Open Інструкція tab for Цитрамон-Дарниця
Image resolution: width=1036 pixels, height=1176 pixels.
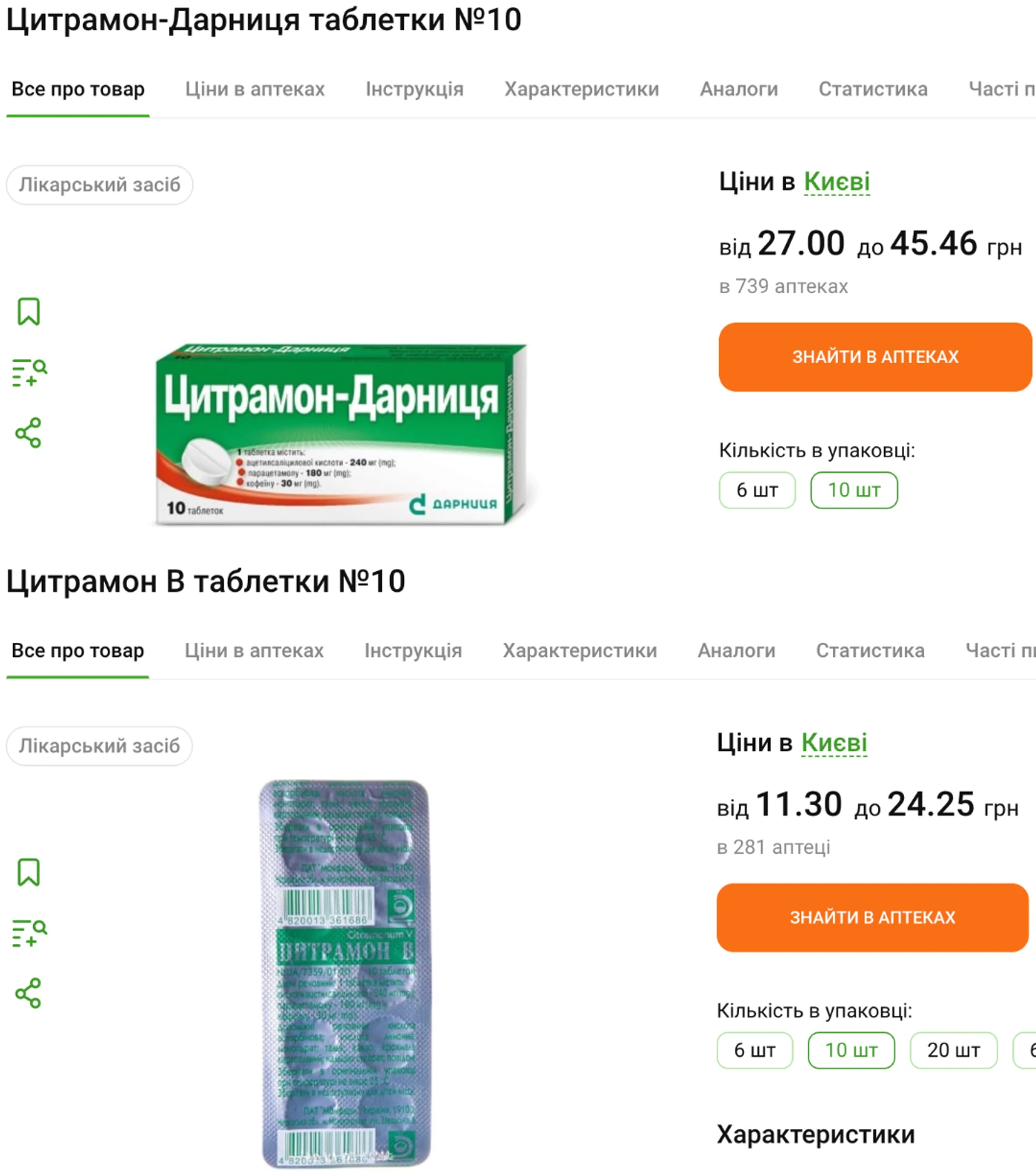pos(414,89)
